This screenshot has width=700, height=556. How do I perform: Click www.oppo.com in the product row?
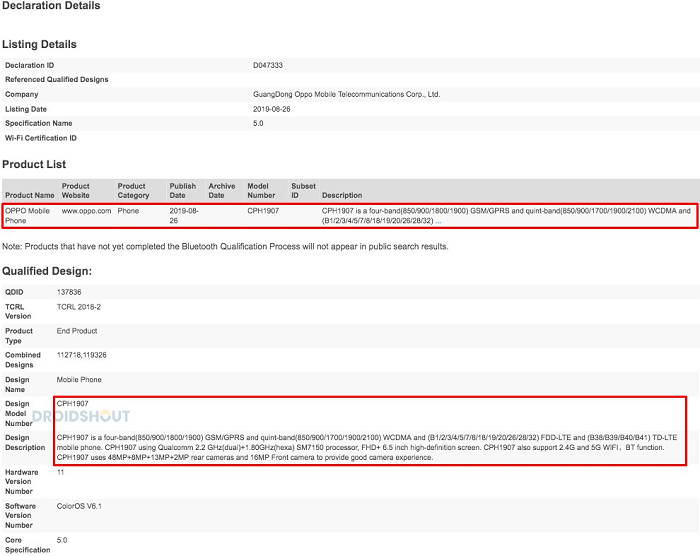coord(86,211)
